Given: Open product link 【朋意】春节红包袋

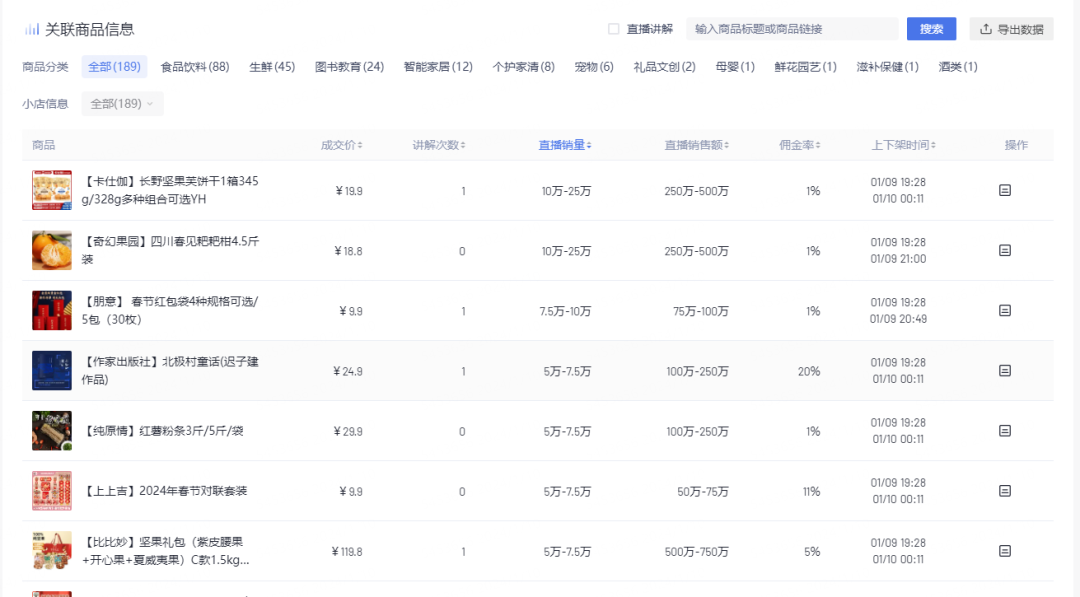Looking at the screenshot, I should (170, 311).
